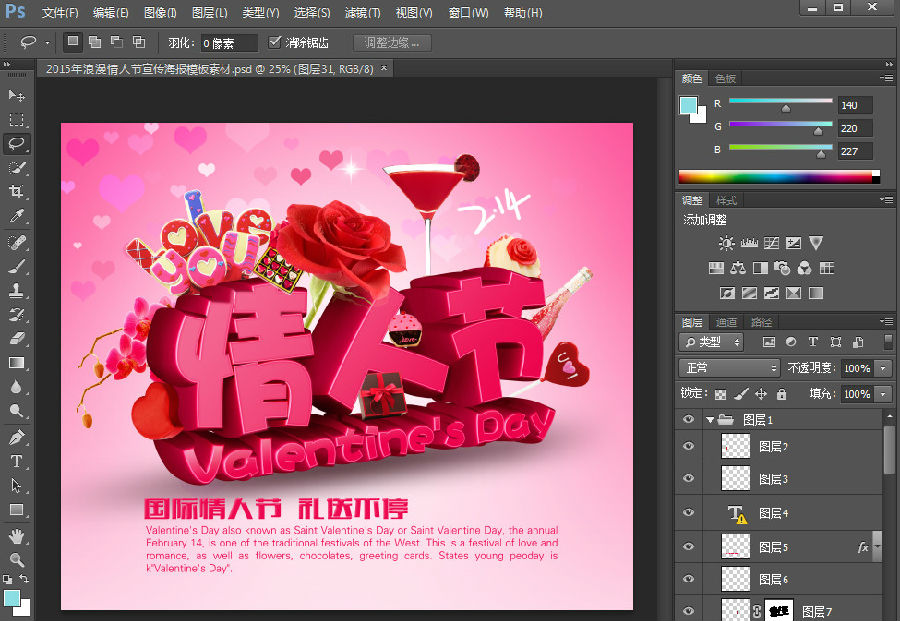900x621 pixels.
Task: Open the 正常 blend mode dropdown
Action: point(728,368)
